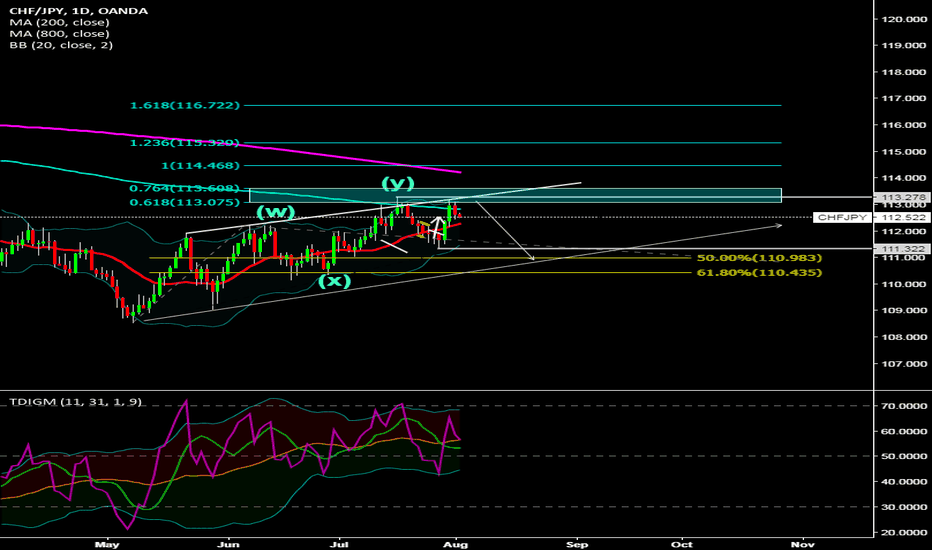The height and width of the screenshot is (550, 932).
Task: Click the 1.618(116.722) Fibonacci label
Action: pyautogui.click(x=185, y=105)
